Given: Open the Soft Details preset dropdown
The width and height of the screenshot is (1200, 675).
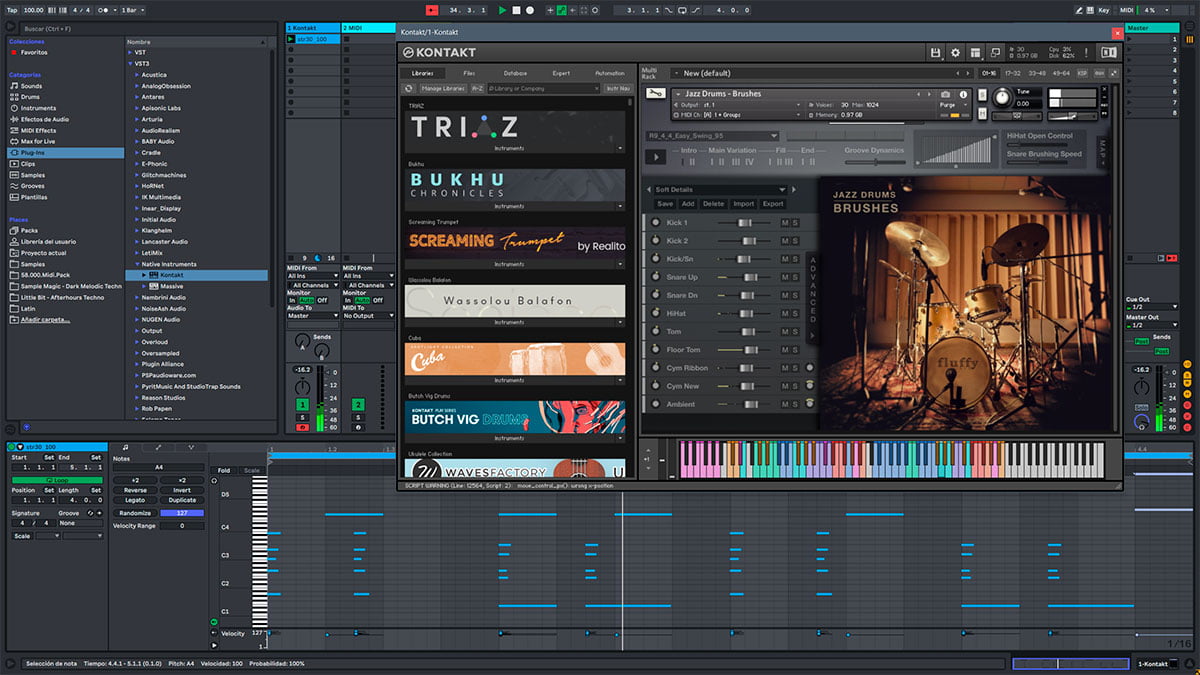Looking at the screenshot, I should click(720, 189).
